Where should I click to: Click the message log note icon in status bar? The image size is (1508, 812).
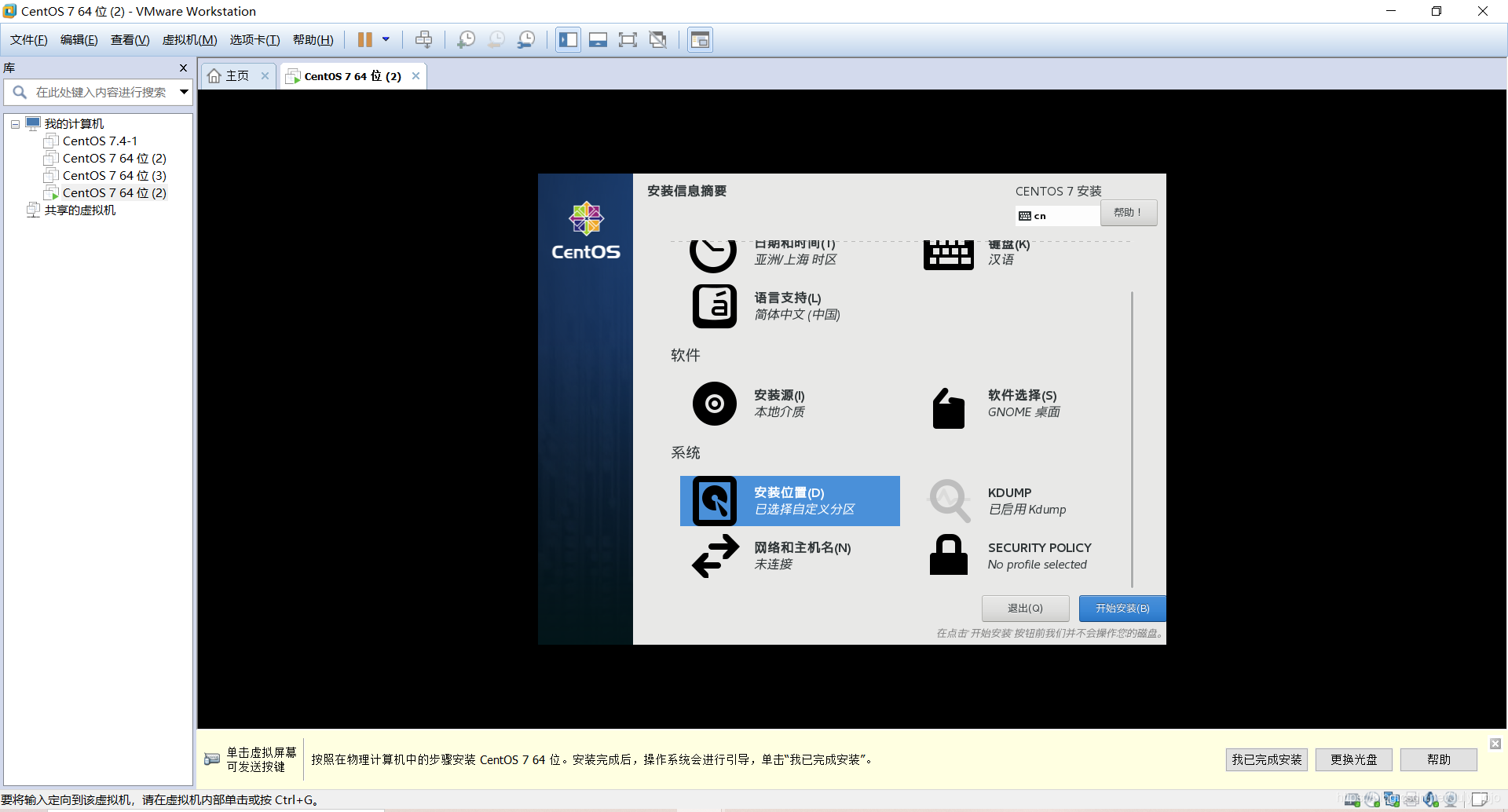(1480, 799)
